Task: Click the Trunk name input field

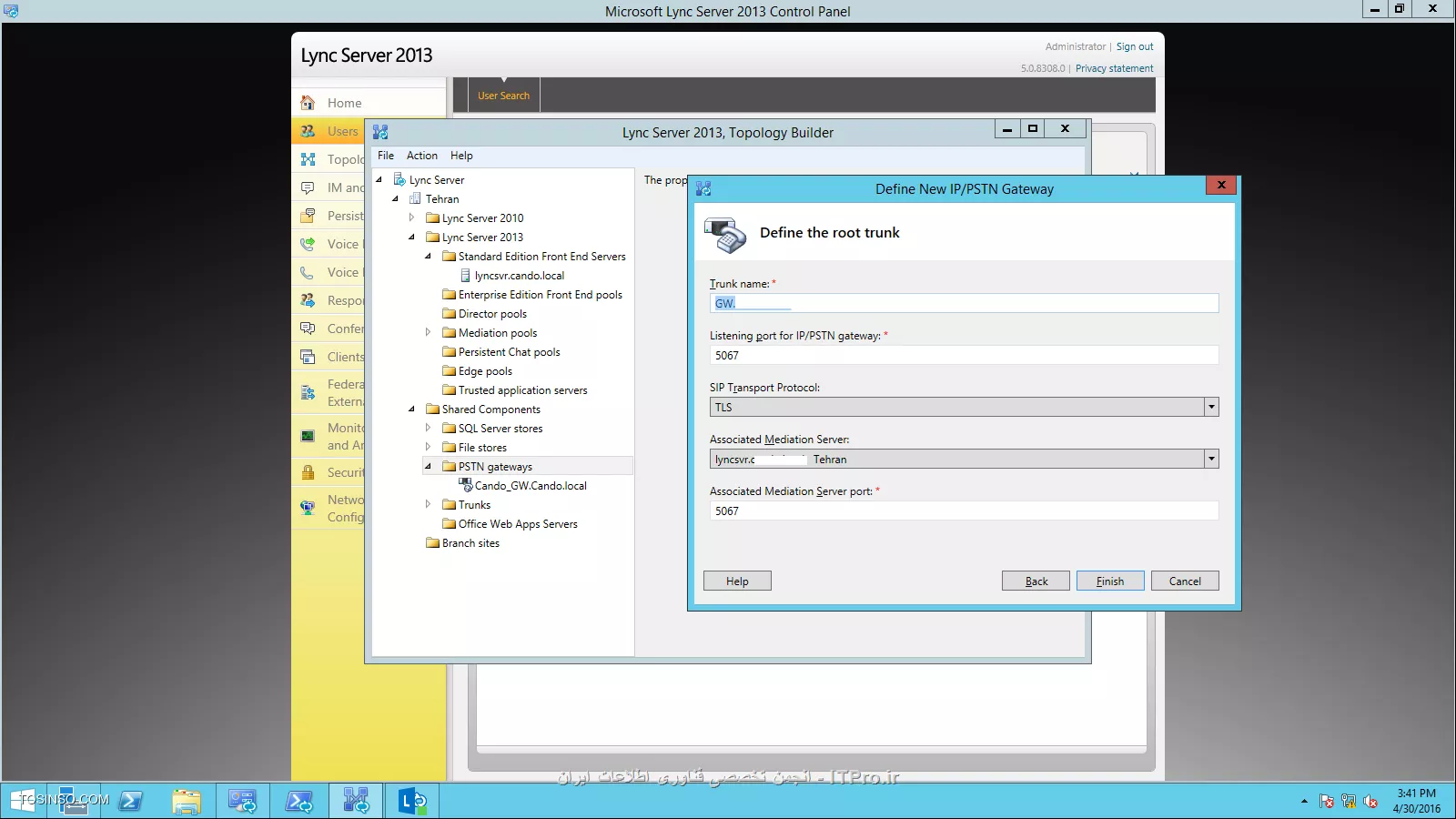Action: coord(964,303)
